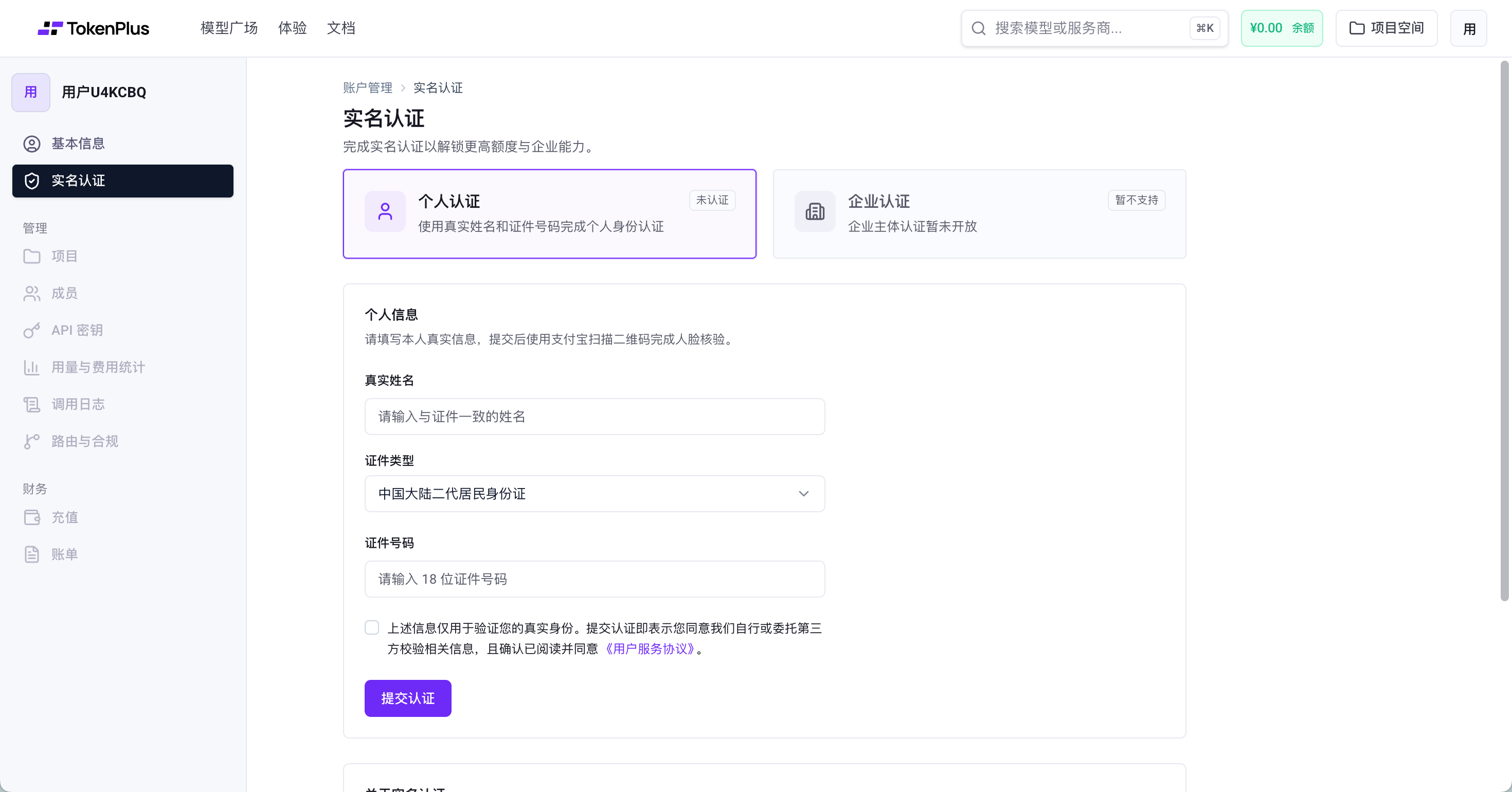The width and height of the screenshot is (1512, 792).
Task: Open API 密钥 in the sidebar
Action: [x=123, y=331]
